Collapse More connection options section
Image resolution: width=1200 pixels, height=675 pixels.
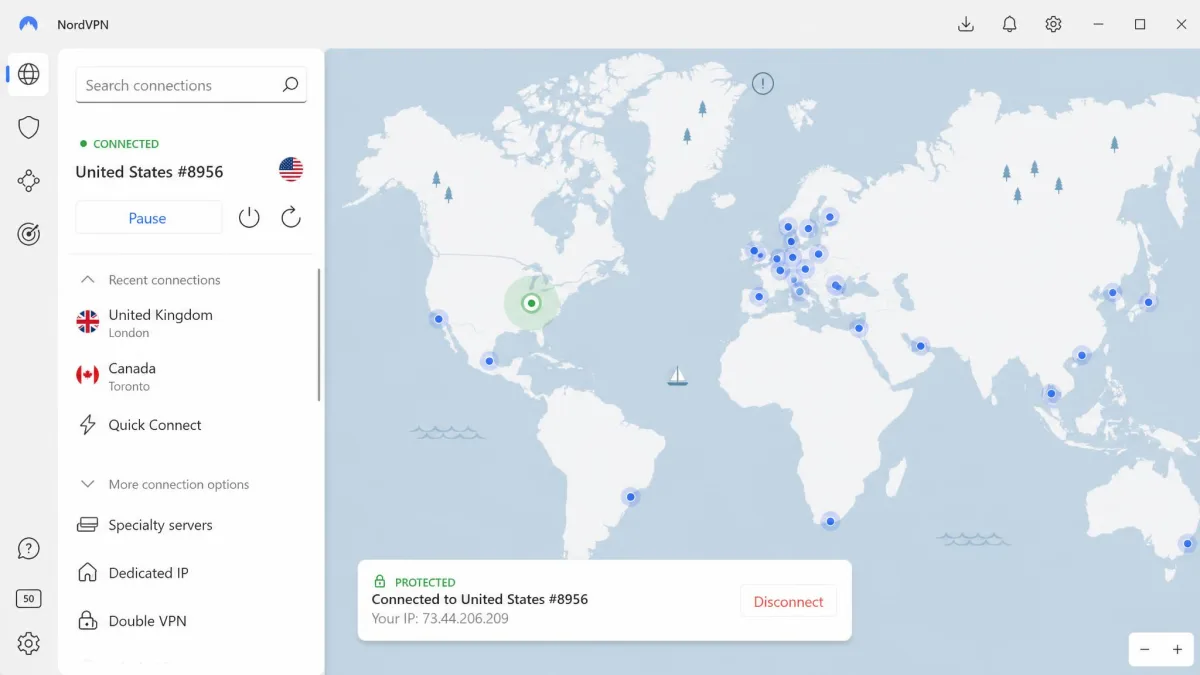[87, 484]
